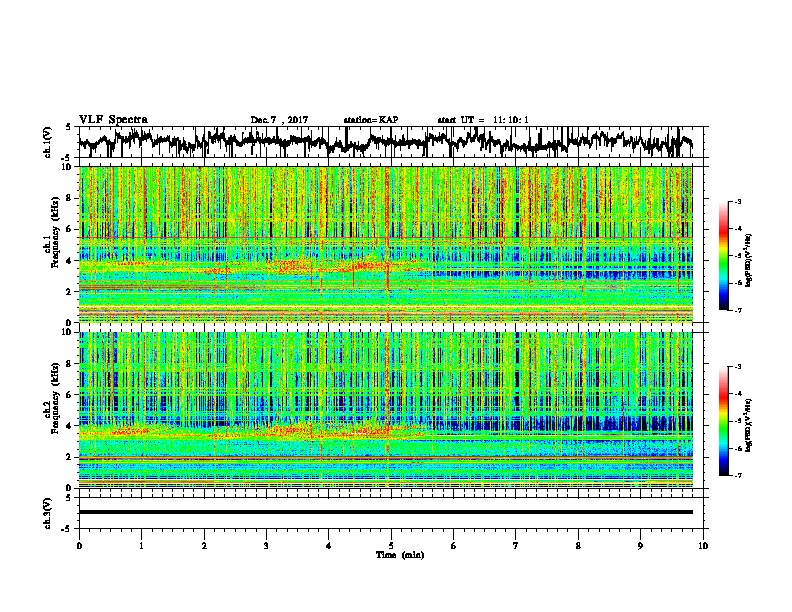Click the "Time (min)" axis title
Viewport: 792px width, 612px height.
tap(400, 555)
